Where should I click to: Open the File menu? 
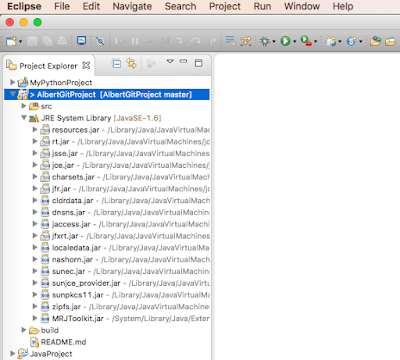click(62, 6)
